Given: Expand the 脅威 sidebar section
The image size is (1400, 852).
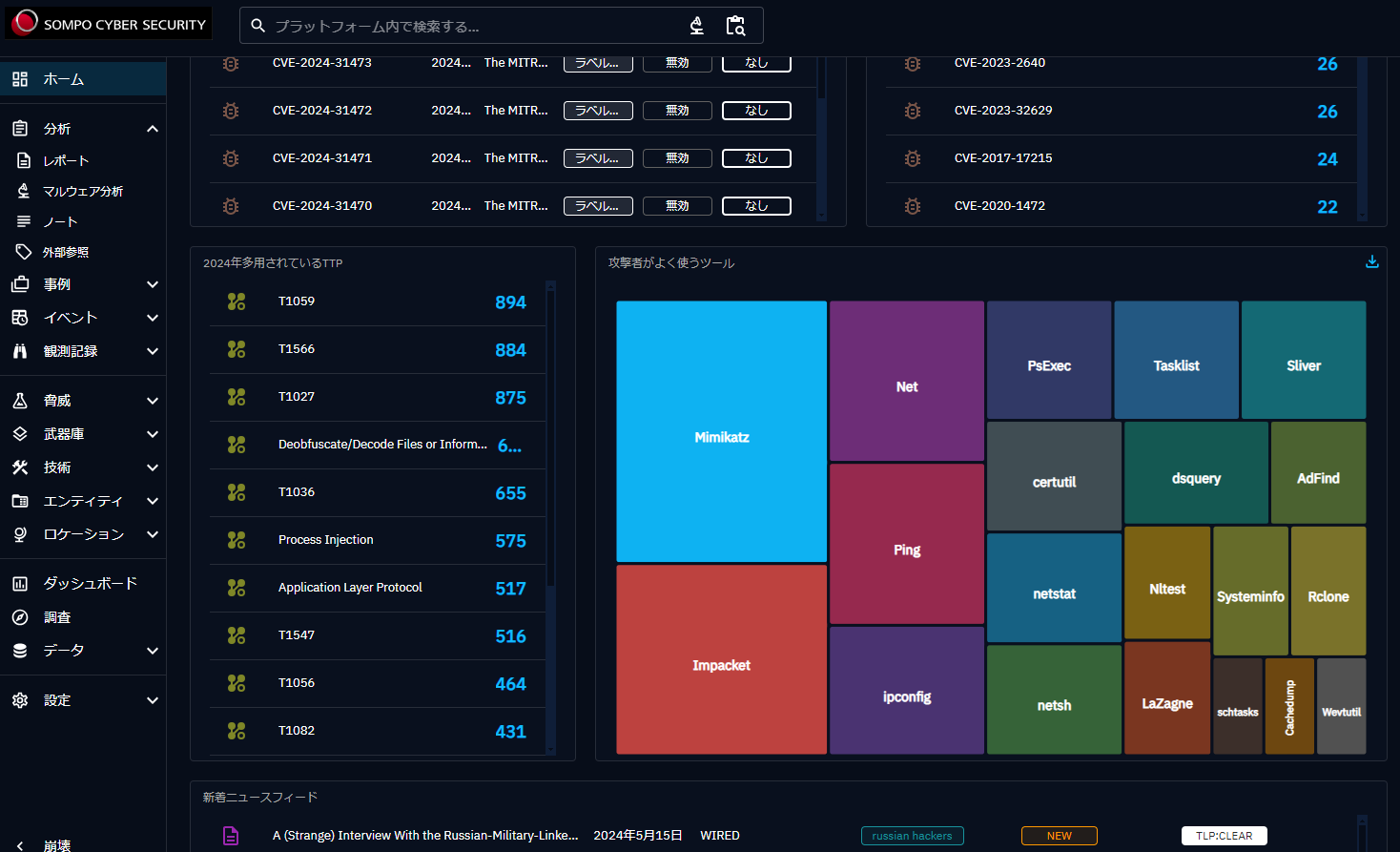Looking at the screenshot, I should [x=153, y=401].
